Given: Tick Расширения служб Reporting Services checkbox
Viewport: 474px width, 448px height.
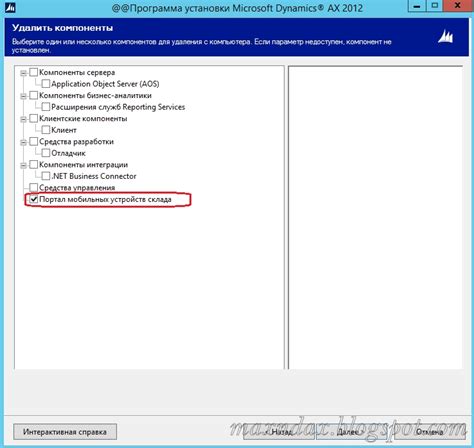Looking at the screenshot, I should (x=46, y=107).
